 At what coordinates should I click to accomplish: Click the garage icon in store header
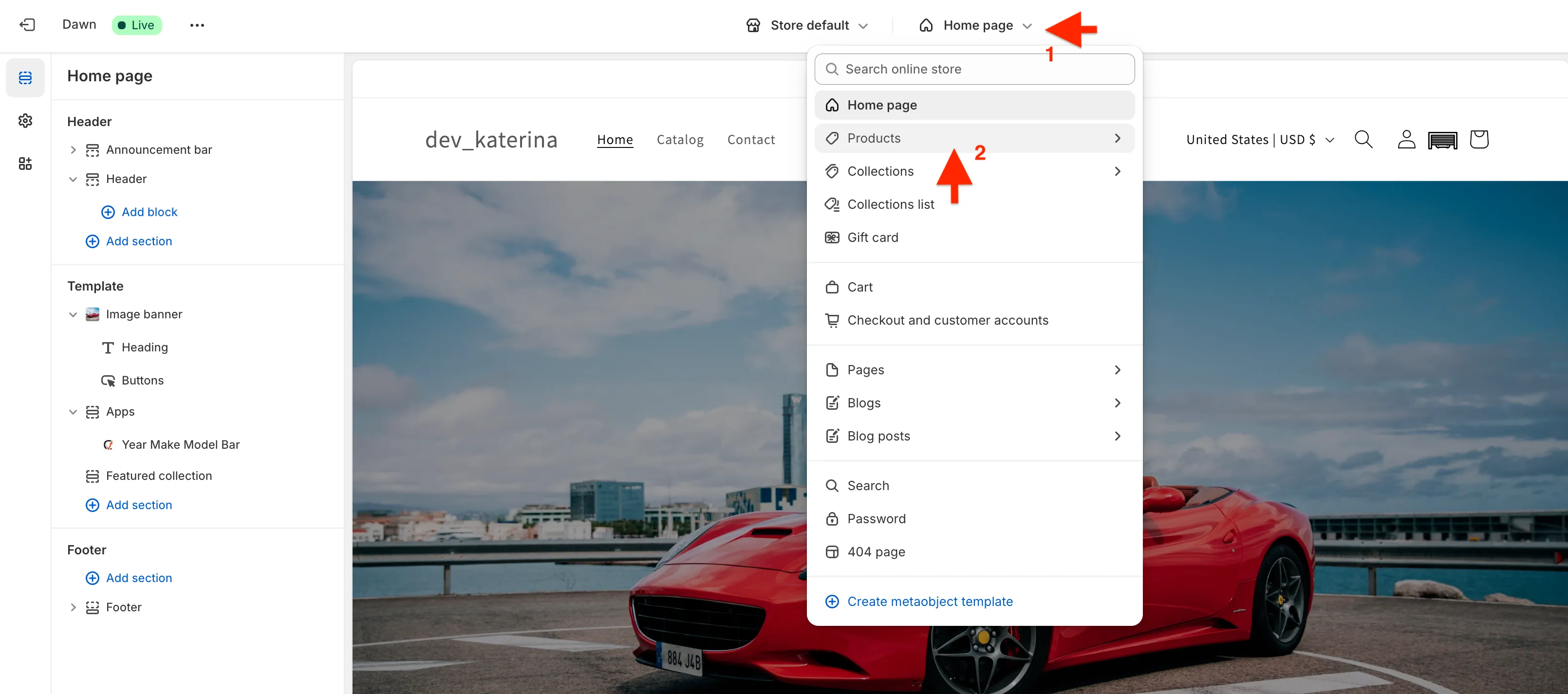coord(1442,140)
